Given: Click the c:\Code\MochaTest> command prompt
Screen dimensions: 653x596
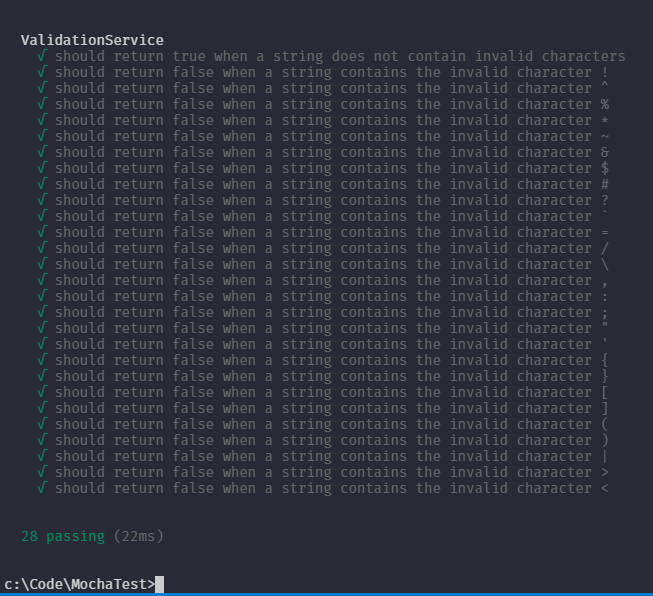Looking at the screenshot, I should click(79, 584).
